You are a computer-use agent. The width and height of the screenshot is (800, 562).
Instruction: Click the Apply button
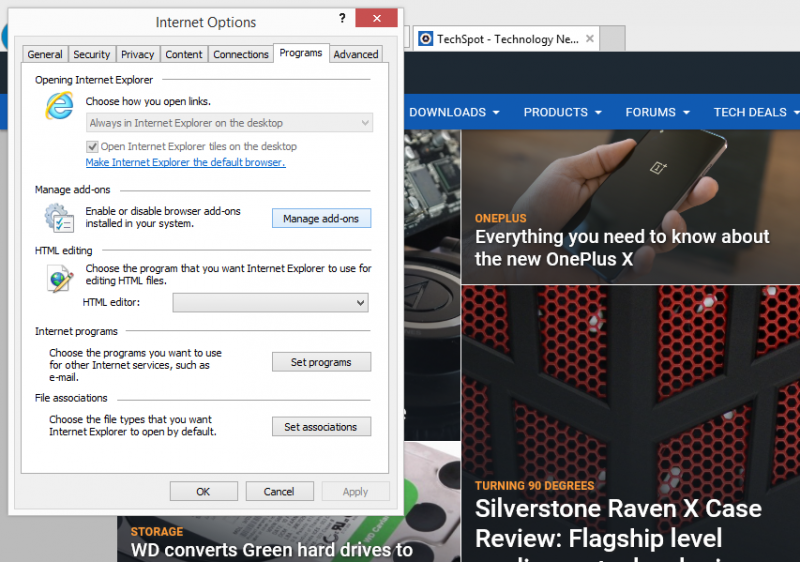pos(356,492)
